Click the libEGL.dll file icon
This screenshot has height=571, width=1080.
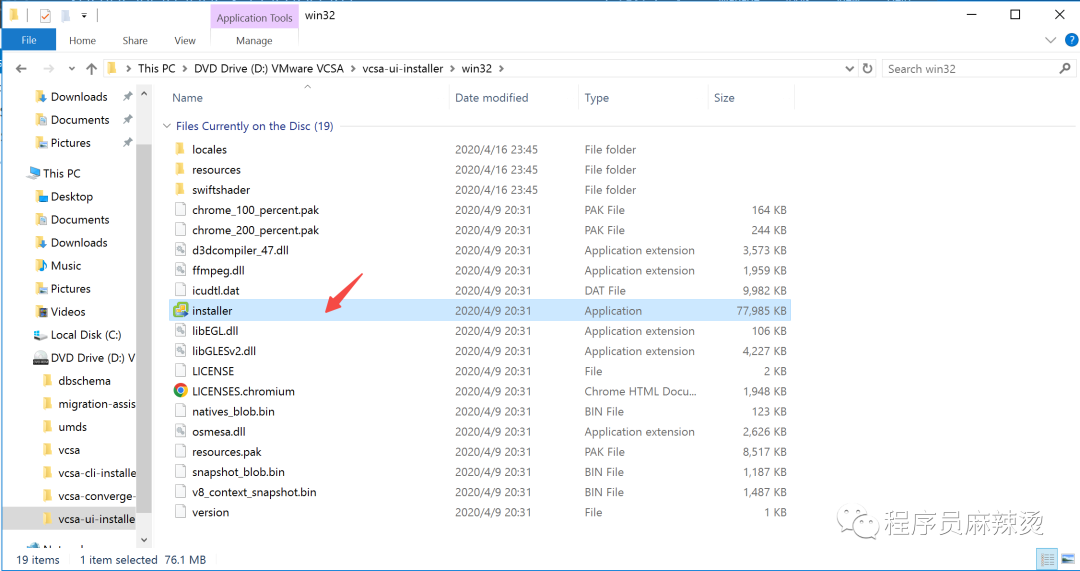pos(180,331)
